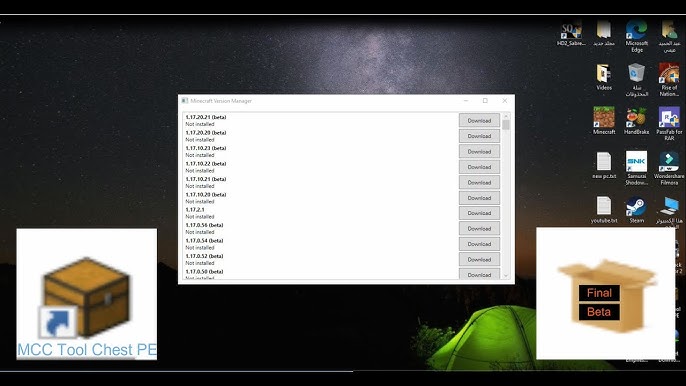The image size is (686, 386).
Task: Download version 1.17.0.52 beta
Action: tap(479, 259)
